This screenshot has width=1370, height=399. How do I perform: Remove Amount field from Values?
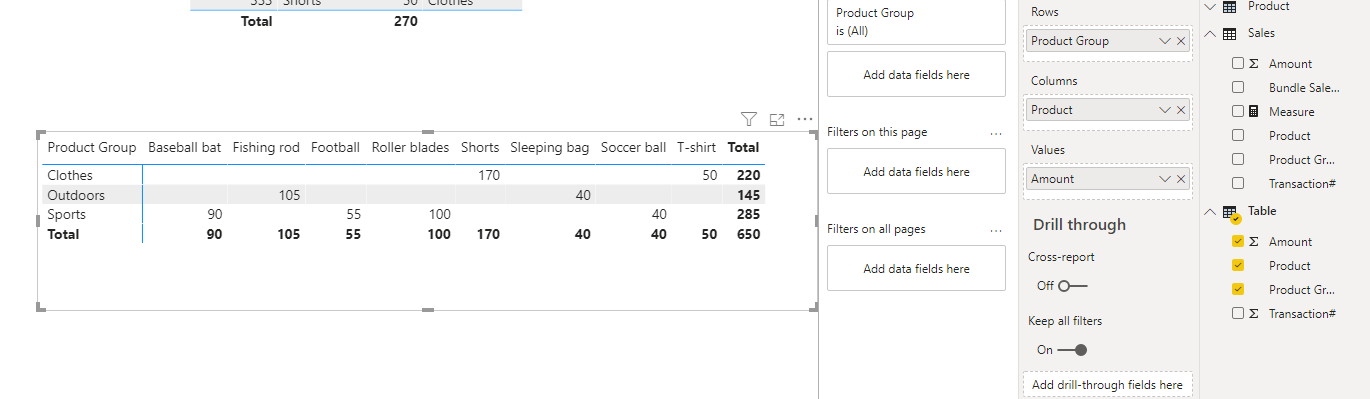pyautogui.click(x=1181, y=179)
